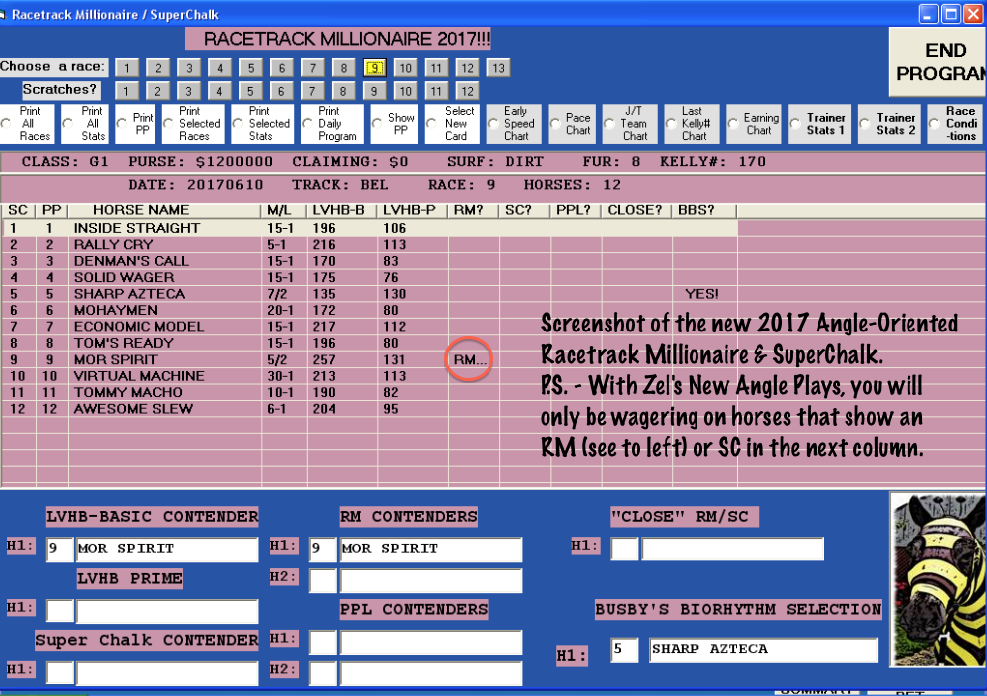987x696 pixels.
Task: Select the TOM'S READY horse row
Action: pos(369,343)
